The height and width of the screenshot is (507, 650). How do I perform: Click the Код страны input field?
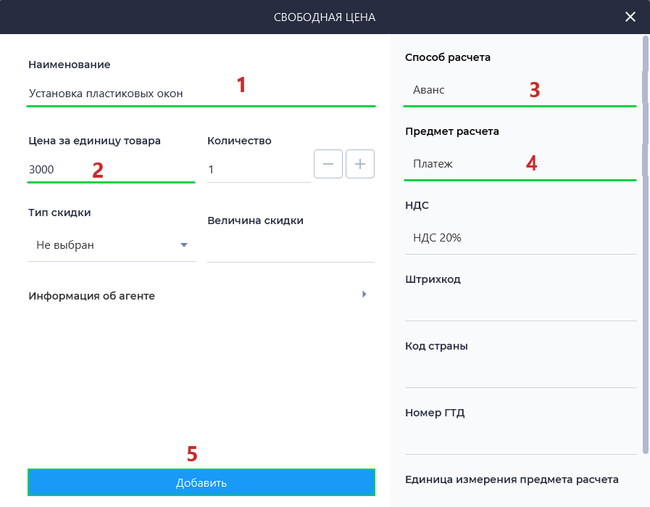tap(520, 372)
